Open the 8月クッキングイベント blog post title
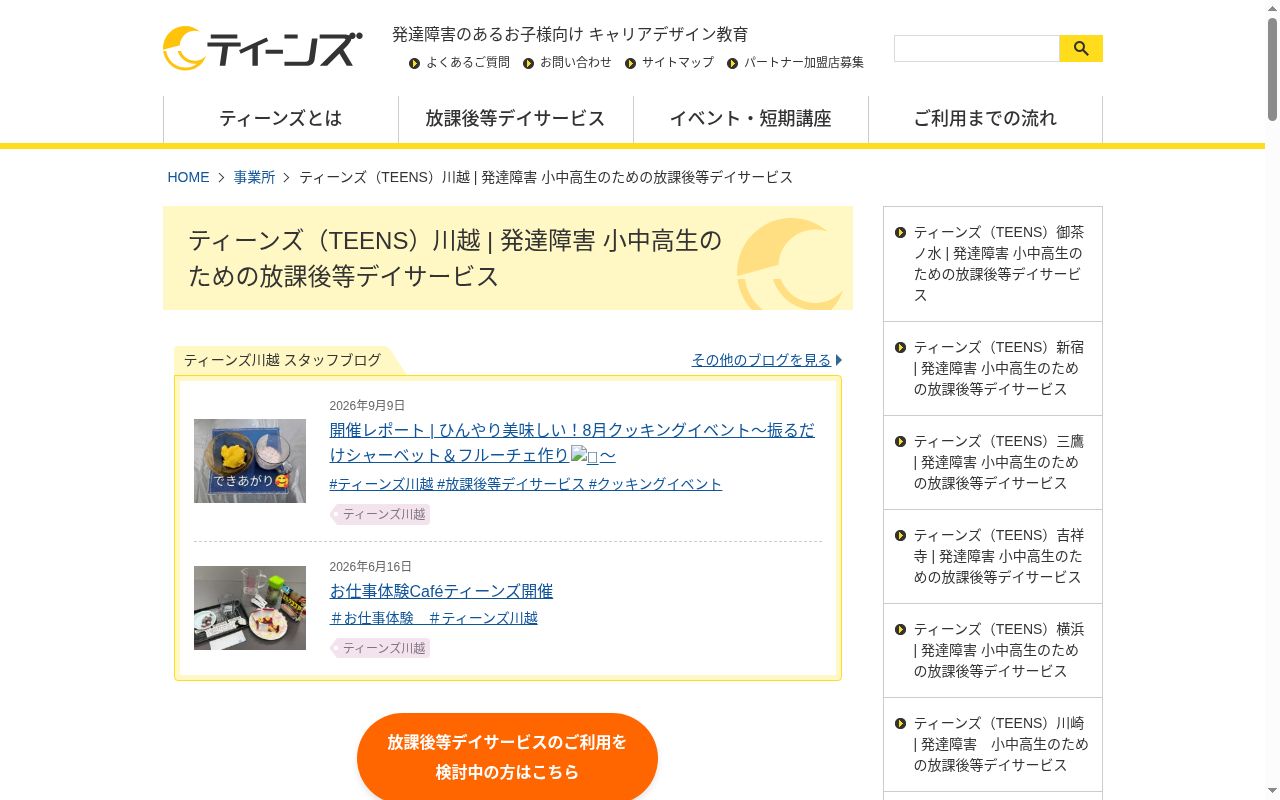The height and width of the screenshot is (800, 1280). pos(572,442)
